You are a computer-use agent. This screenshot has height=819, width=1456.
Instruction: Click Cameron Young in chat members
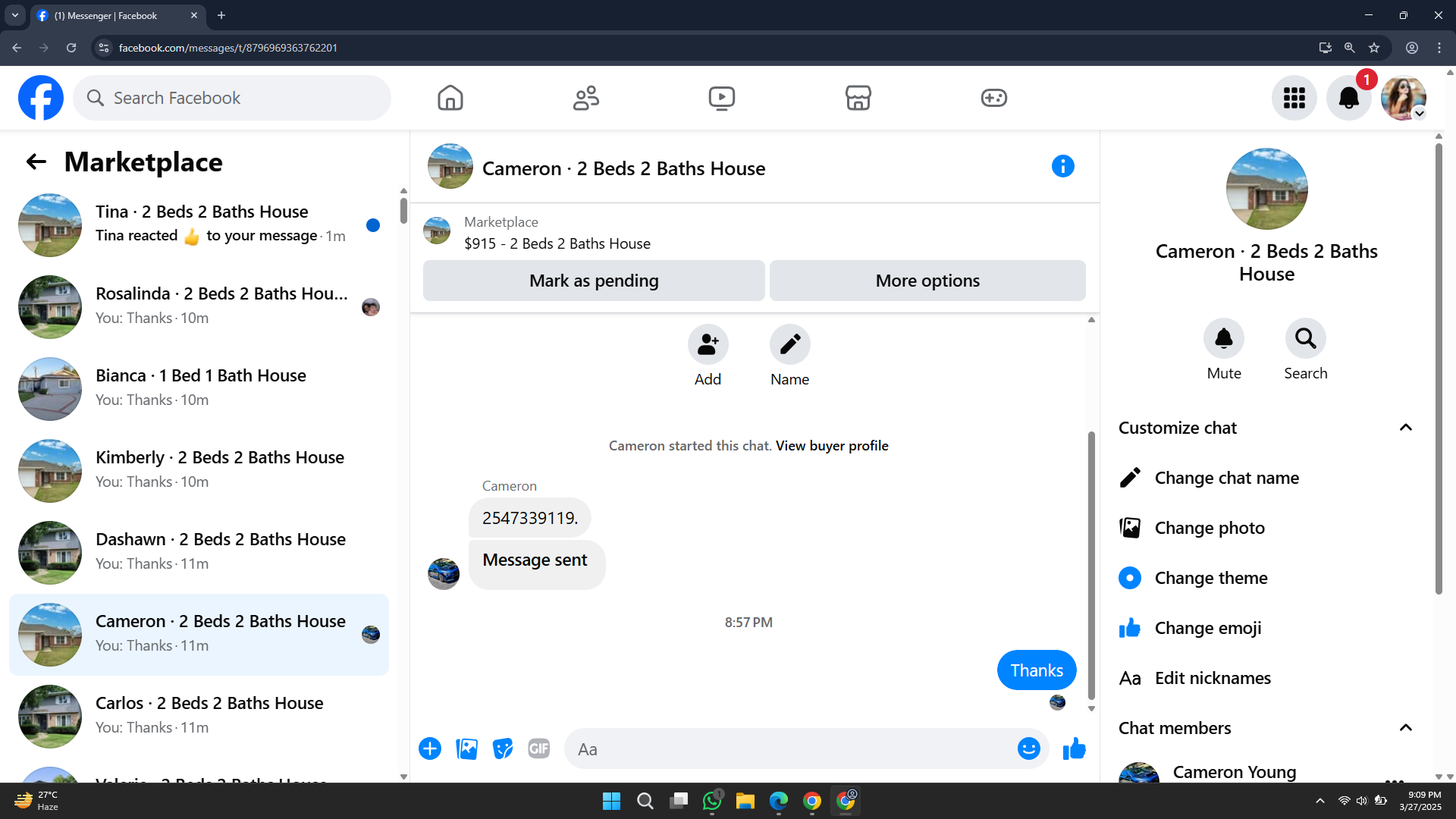tap(1235, 772)
